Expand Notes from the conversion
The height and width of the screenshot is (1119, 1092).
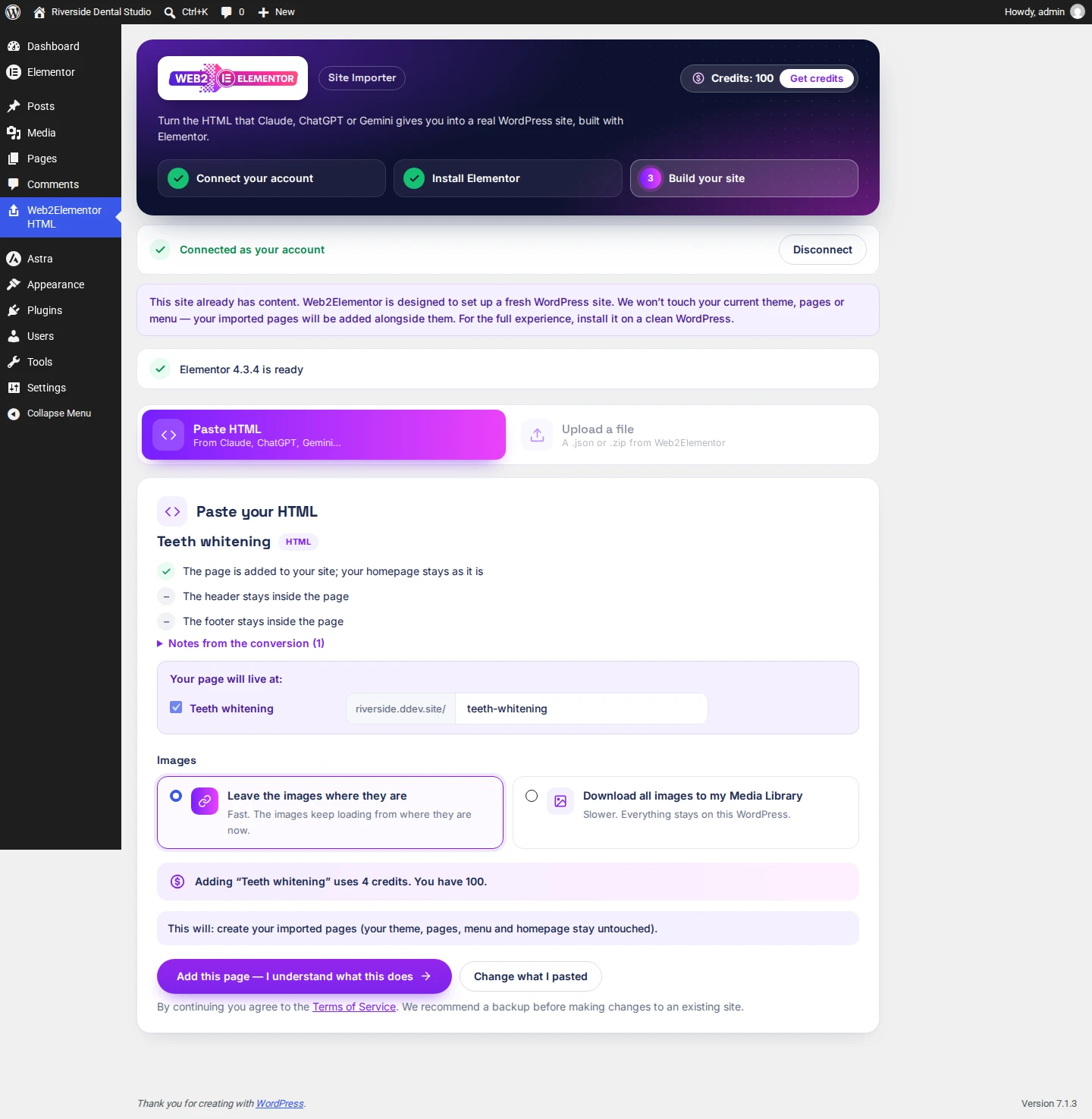240,643
